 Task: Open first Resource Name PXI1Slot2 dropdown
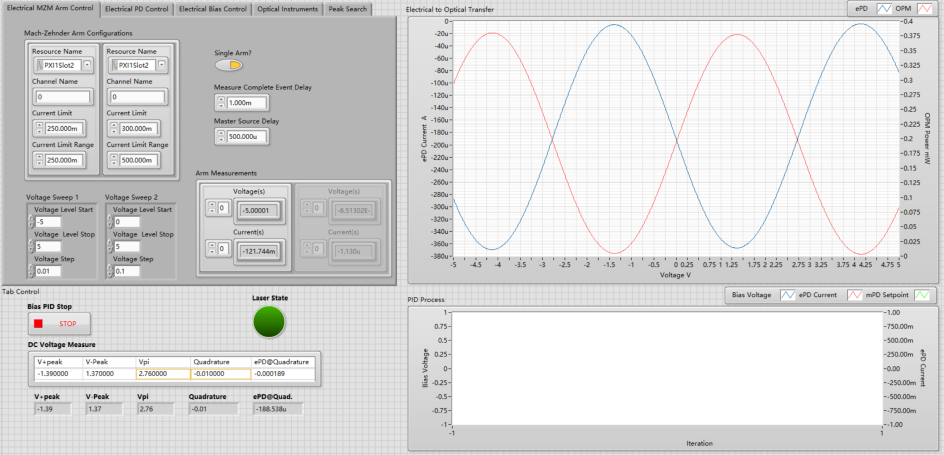[87, 65]
